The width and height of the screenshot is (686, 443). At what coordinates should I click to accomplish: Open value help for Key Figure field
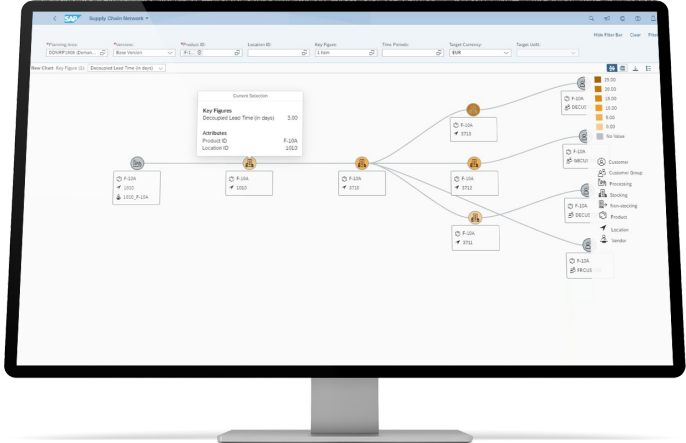click(x=372, y=52)
